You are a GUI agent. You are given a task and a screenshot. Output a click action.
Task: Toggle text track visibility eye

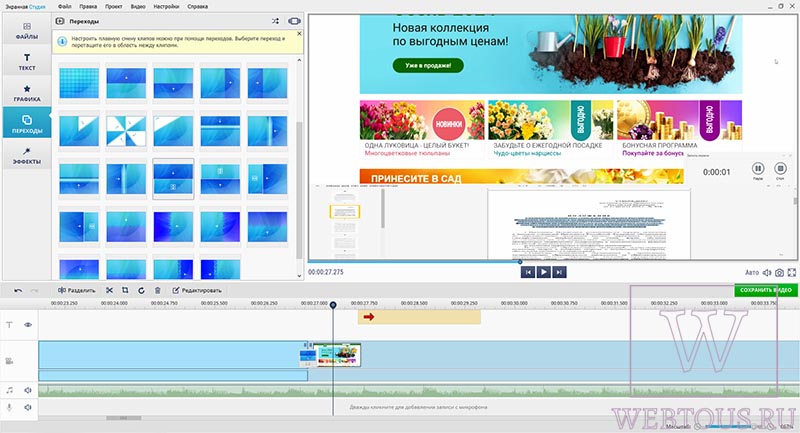coord(28,324)
